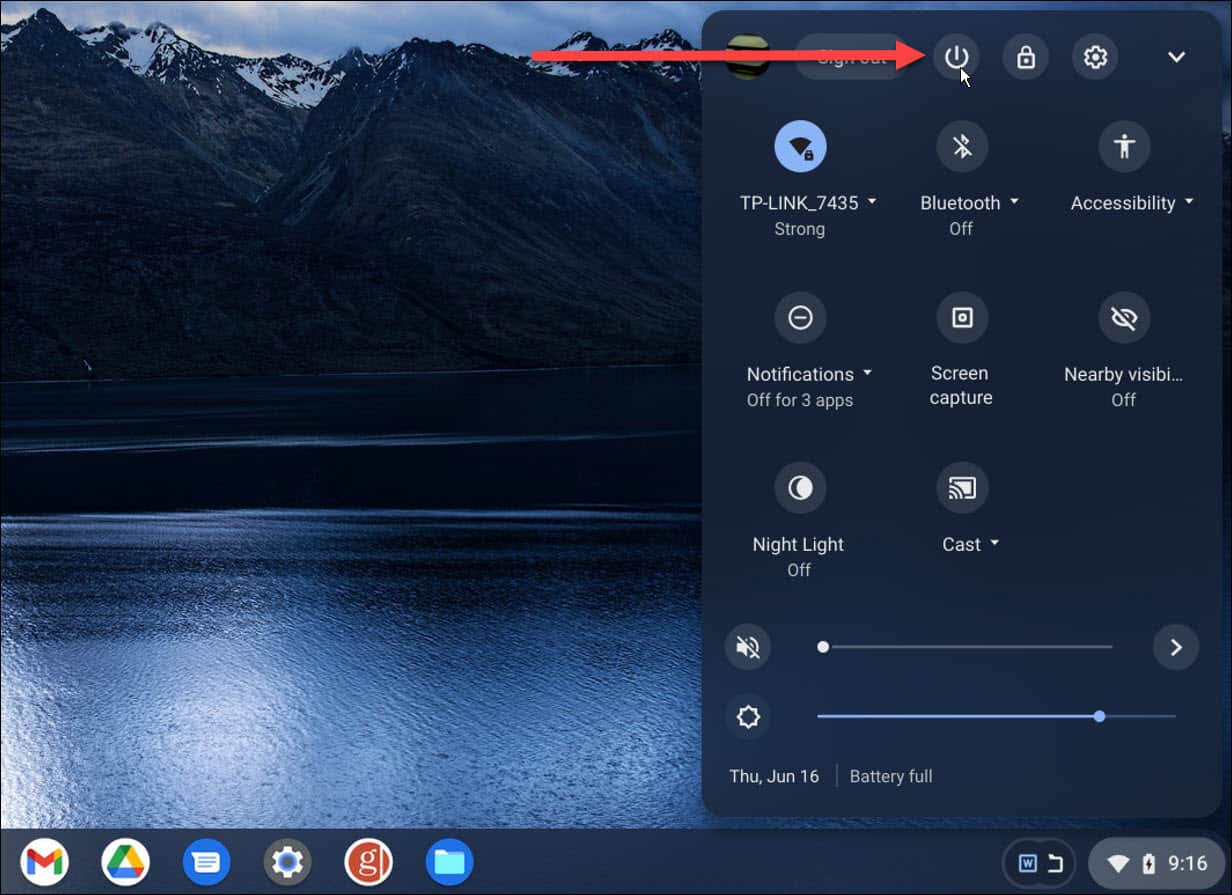
Task: Open Messages app from the shelf
Action: (x=206, y=862)
